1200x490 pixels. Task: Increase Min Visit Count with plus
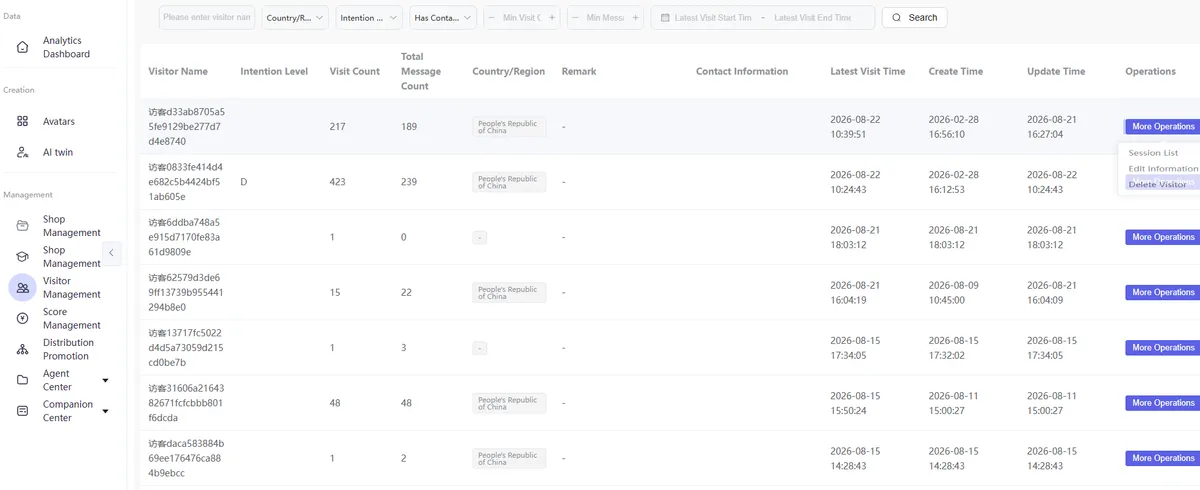[552, 18]
